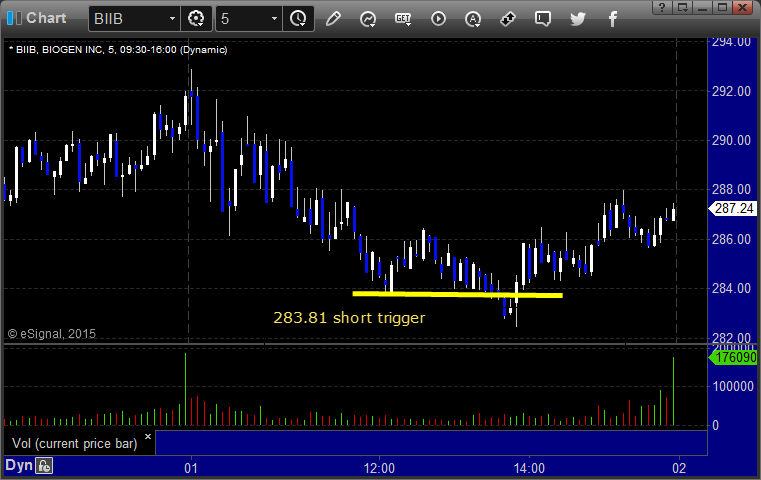Image resolution: width=761 pixels, height=480 pixels.
Task: Open the time template clock icon
Action: coord(298,19)
